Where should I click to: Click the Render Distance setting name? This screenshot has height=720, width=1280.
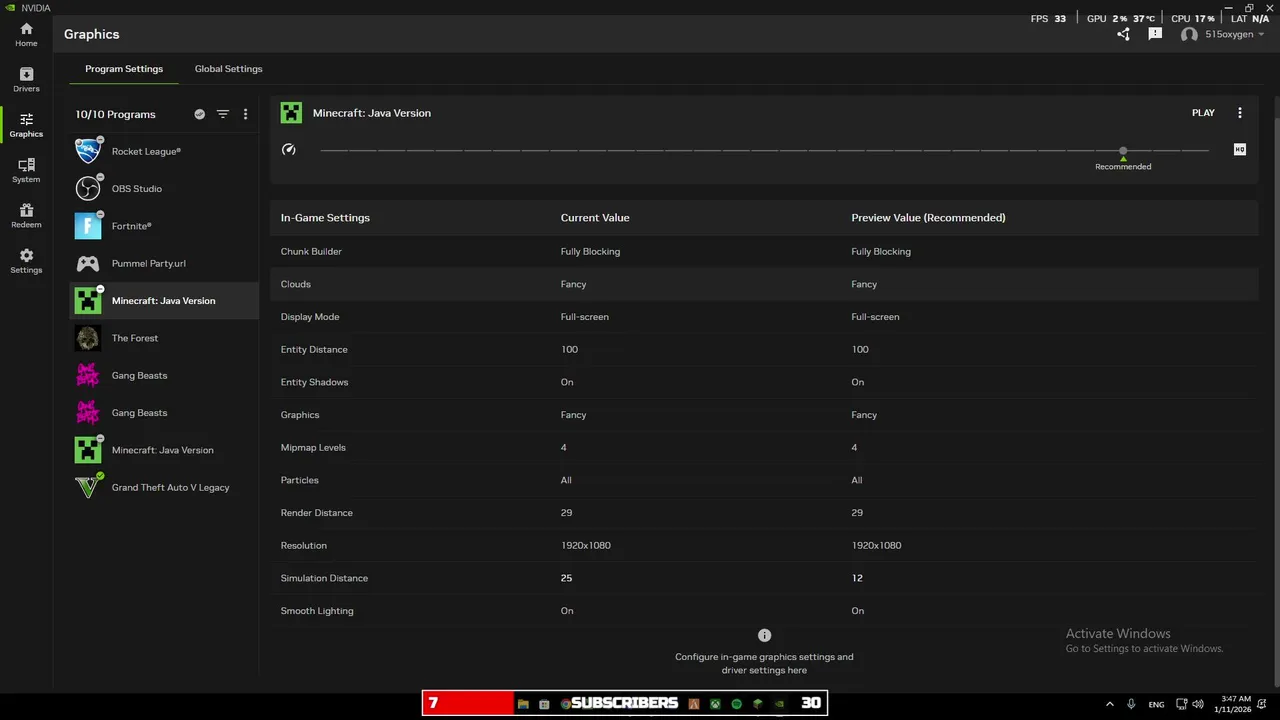317,513
